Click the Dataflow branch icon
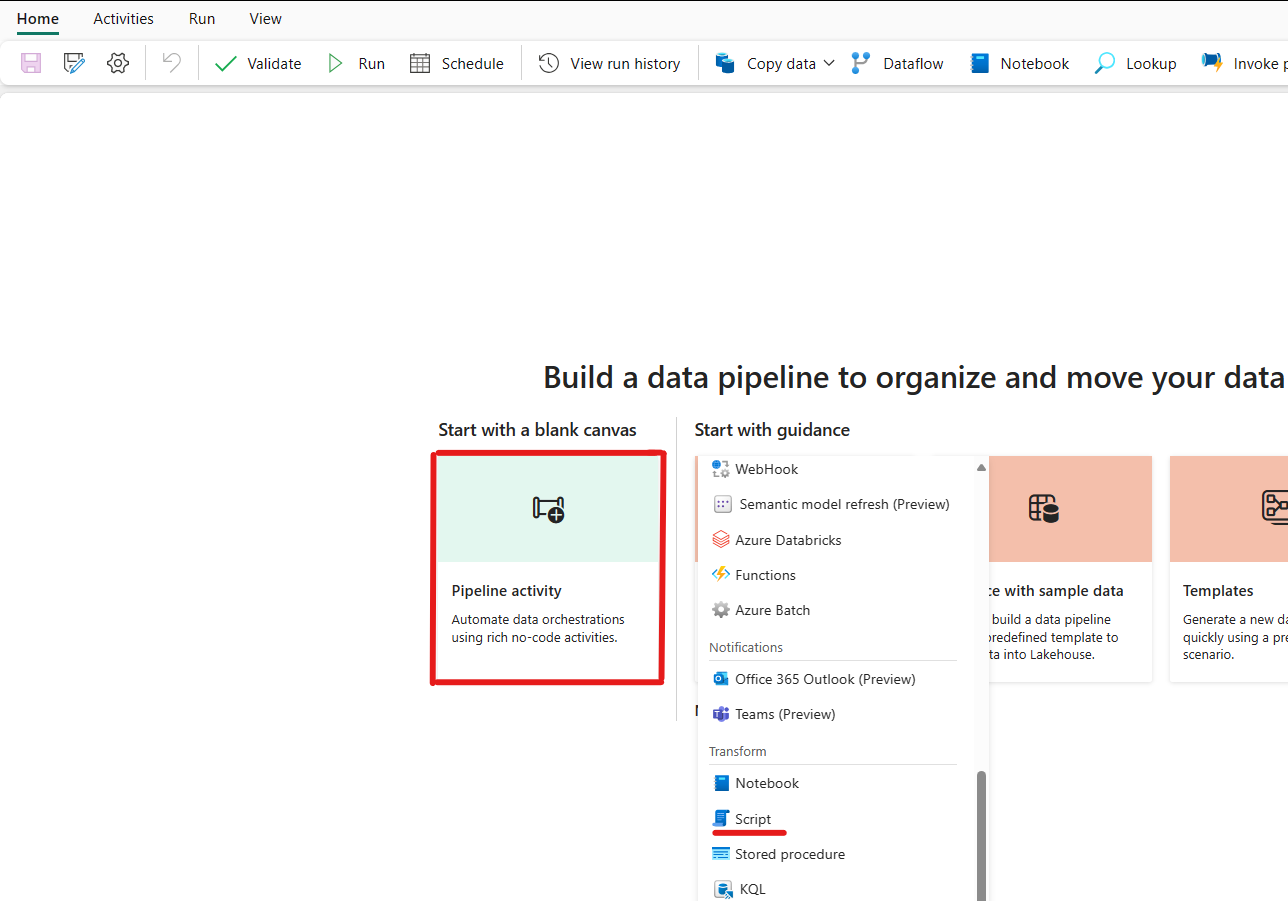The width and height of the screenshot is (1288, 901). click(x=861, y=63)
